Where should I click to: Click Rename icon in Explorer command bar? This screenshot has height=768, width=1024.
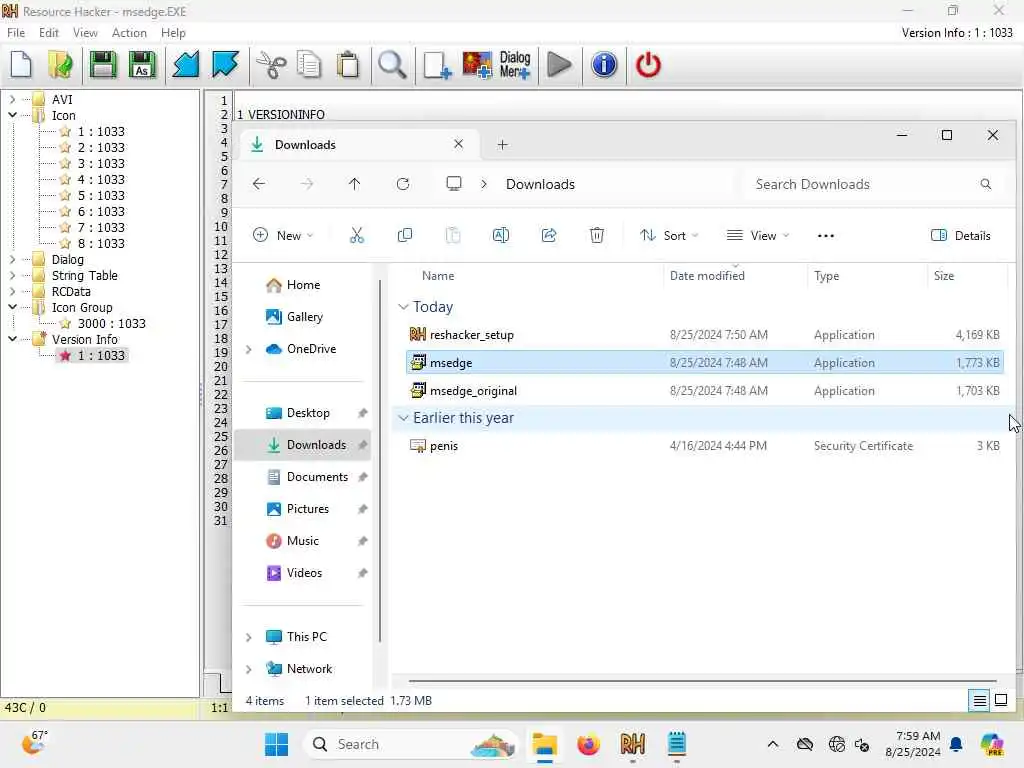pyautogui.click(x=501, y=235)
